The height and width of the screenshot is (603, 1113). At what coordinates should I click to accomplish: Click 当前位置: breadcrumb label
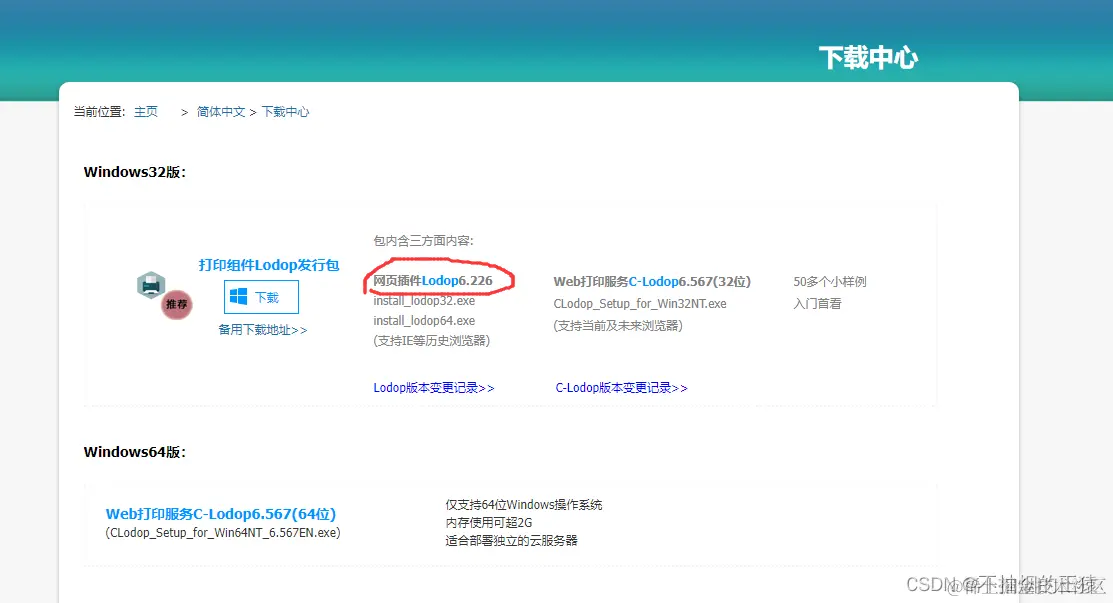(99, 111)
